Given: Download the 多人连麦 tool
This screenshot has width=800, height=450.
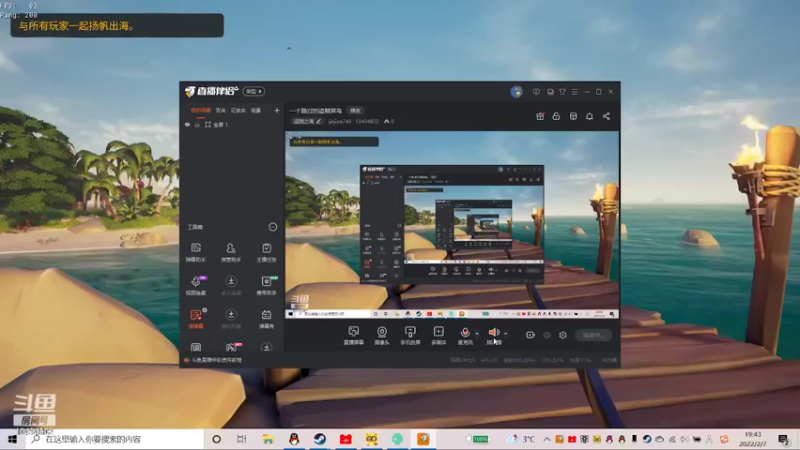Looking at the screenshot, I should click(231, 285).
